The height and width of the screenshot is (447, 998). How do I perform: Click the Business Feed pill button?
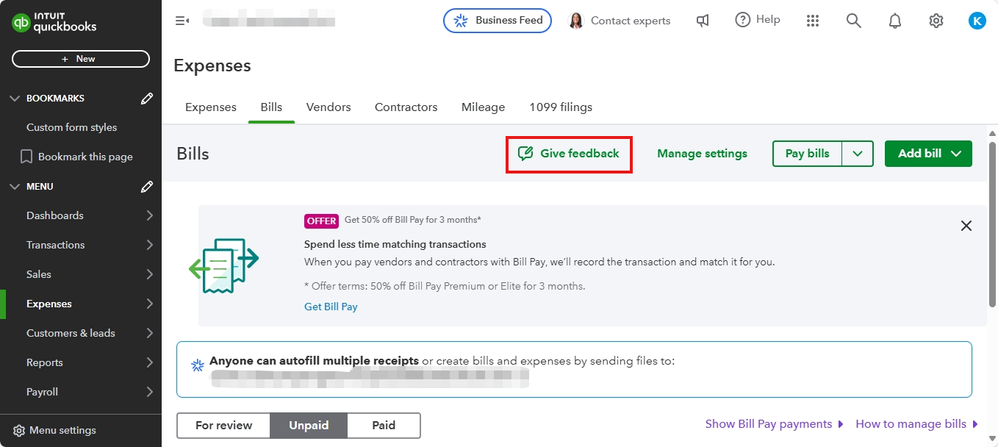point(497,20)
